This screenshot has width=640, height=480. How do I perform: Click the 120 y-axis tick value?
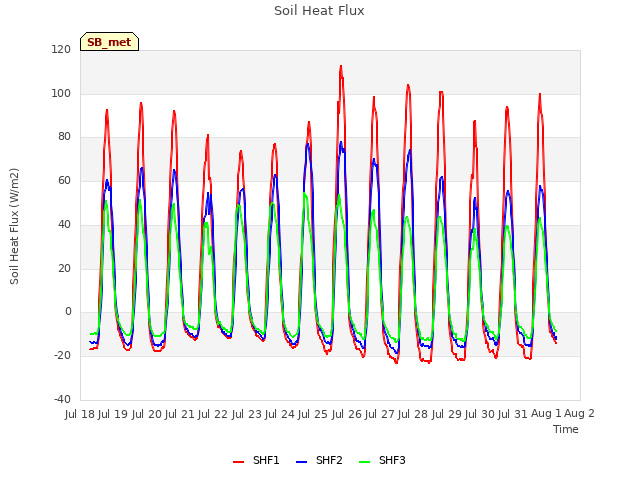[x=61, y=50]
